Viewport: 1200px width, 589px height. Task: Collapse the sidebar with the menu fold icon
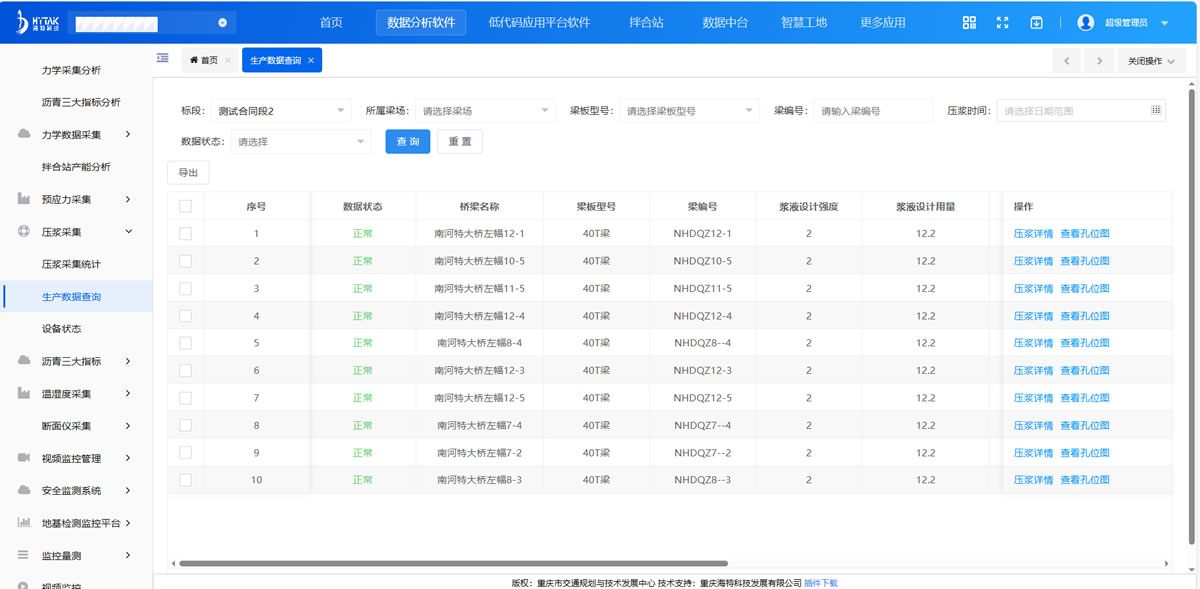(x=162, y=58)
